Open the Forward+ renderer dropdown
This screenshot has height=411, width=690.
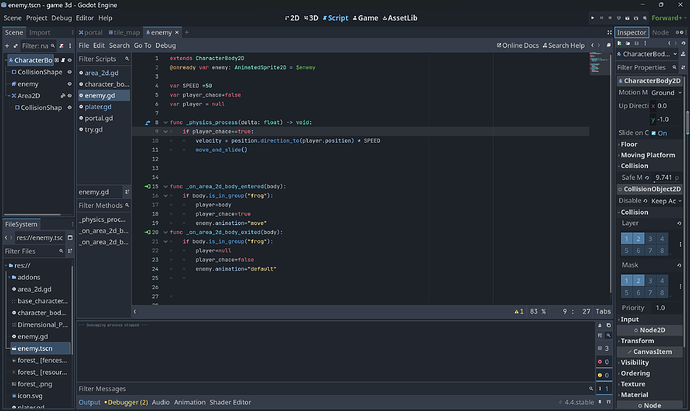[669, 18]
